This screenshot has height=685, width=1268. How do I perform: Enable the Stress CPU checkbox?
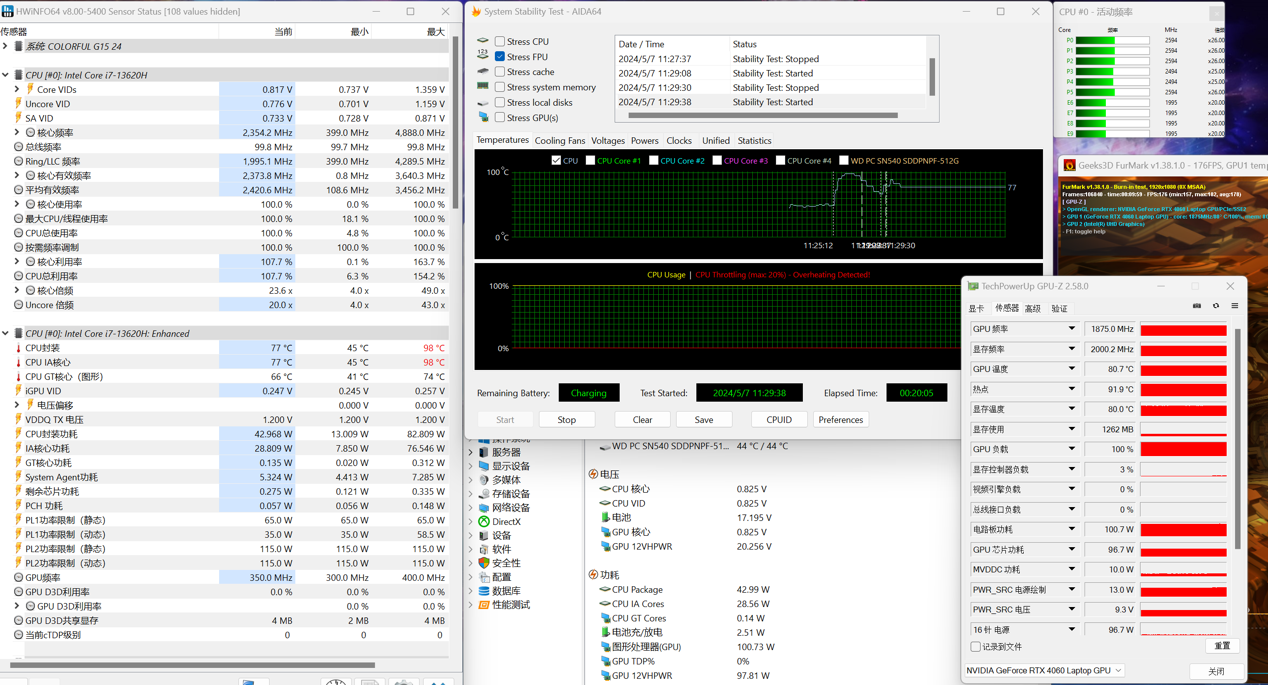[500, 42]
